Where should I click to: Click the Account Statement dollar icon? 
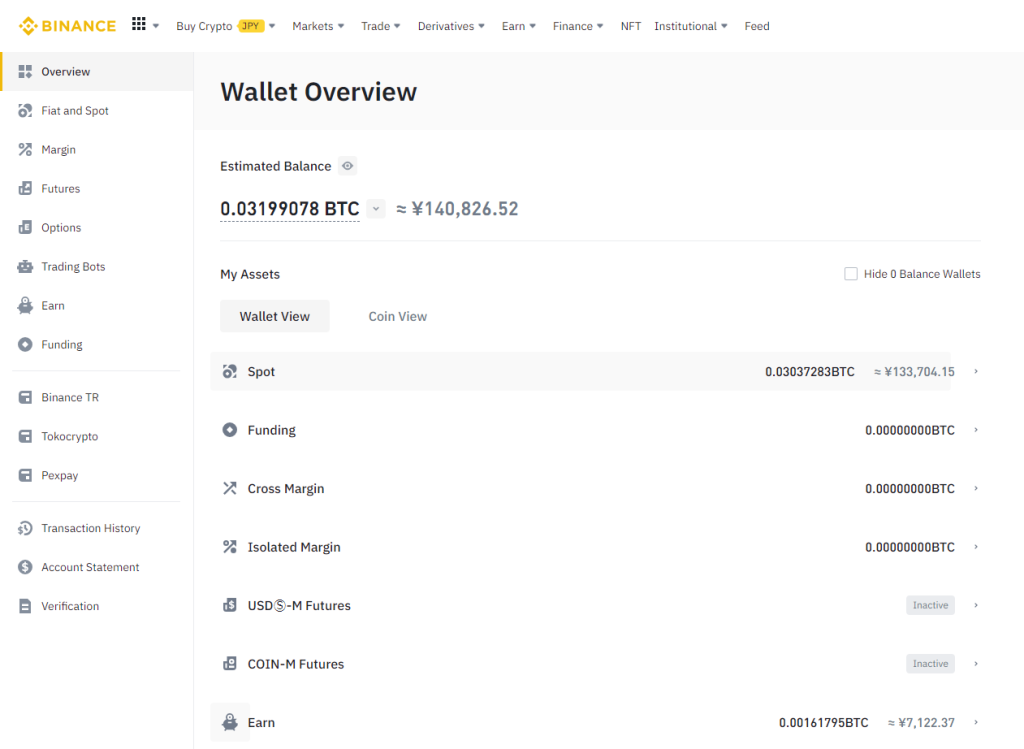[26, 567]
